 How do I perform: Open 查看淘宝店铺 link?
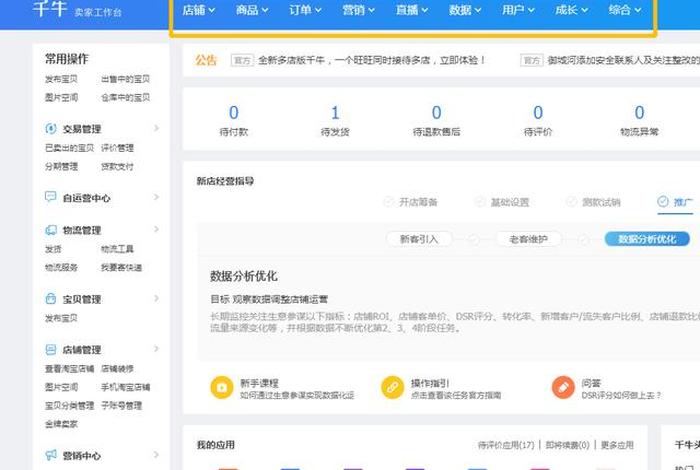tap(69, 369)
